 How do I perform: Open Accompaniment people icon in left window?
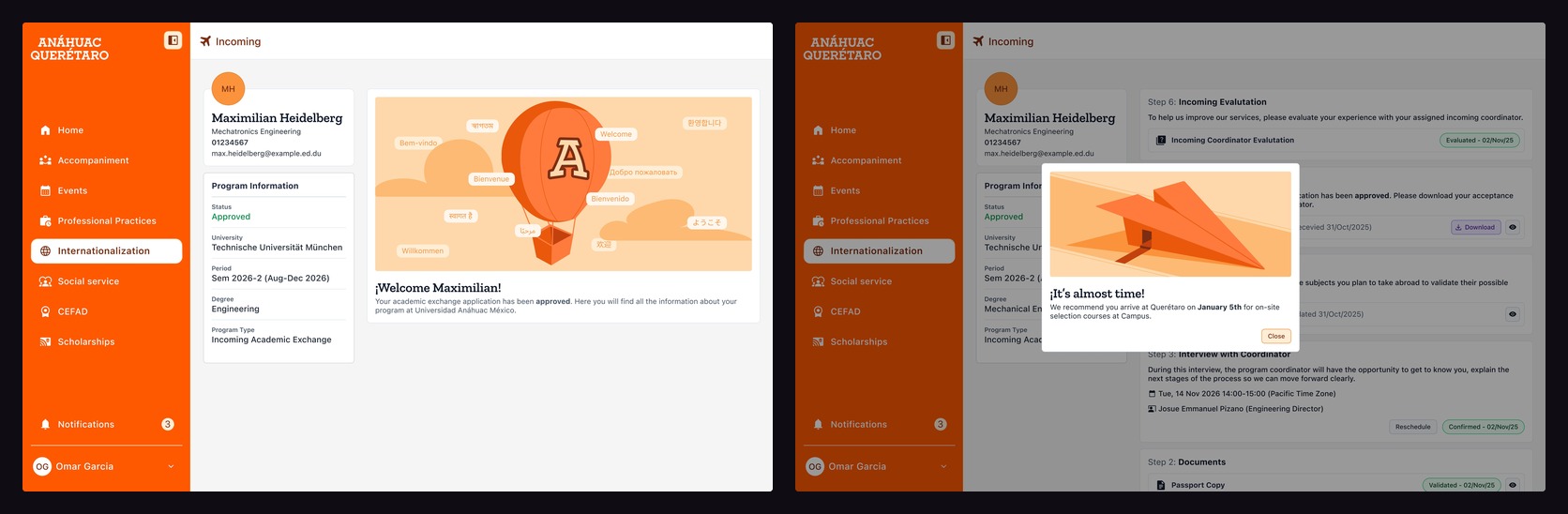(45, 160)
